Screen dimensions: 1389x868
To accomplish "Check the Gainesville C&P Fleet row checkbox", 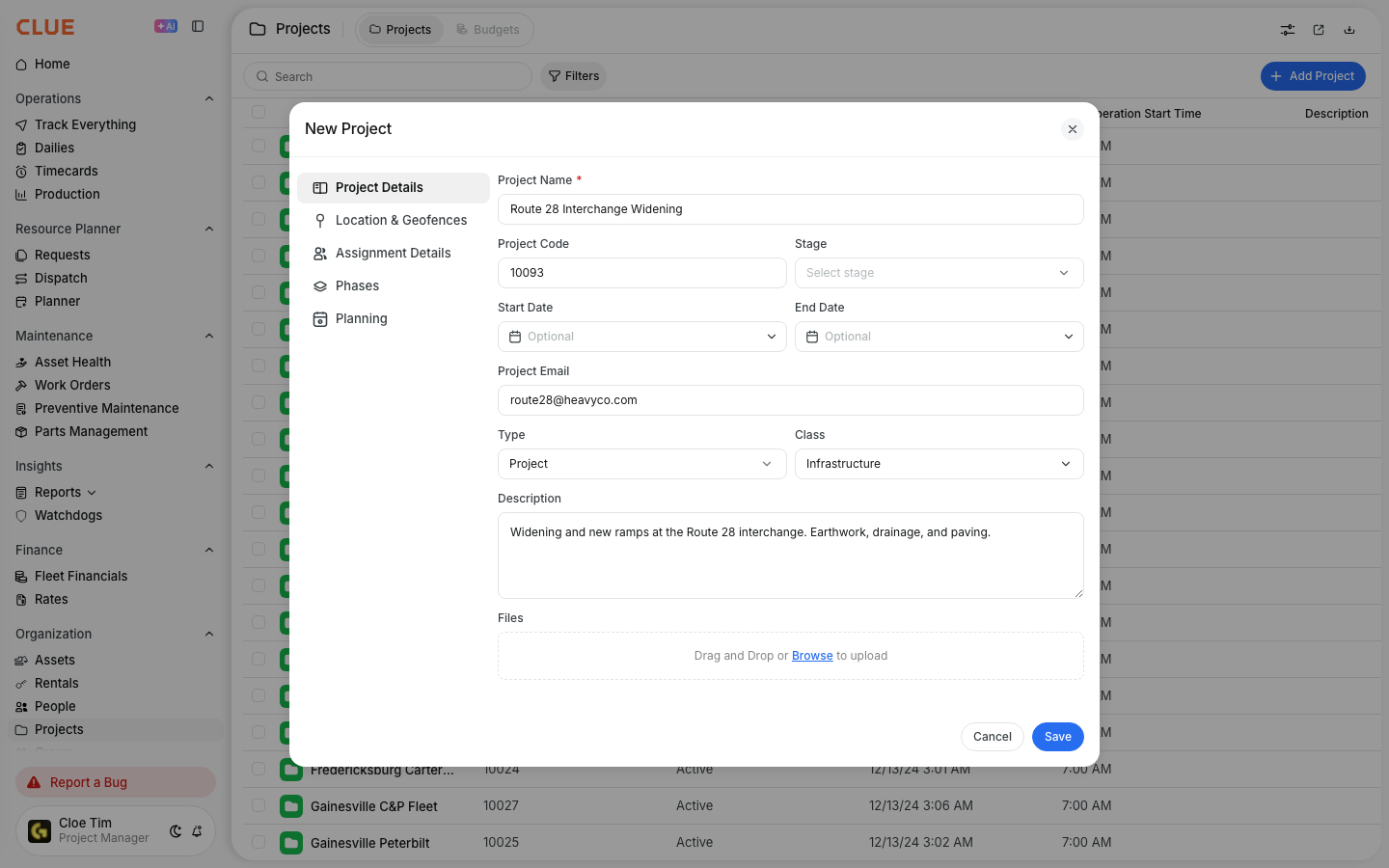I will 259,805.
